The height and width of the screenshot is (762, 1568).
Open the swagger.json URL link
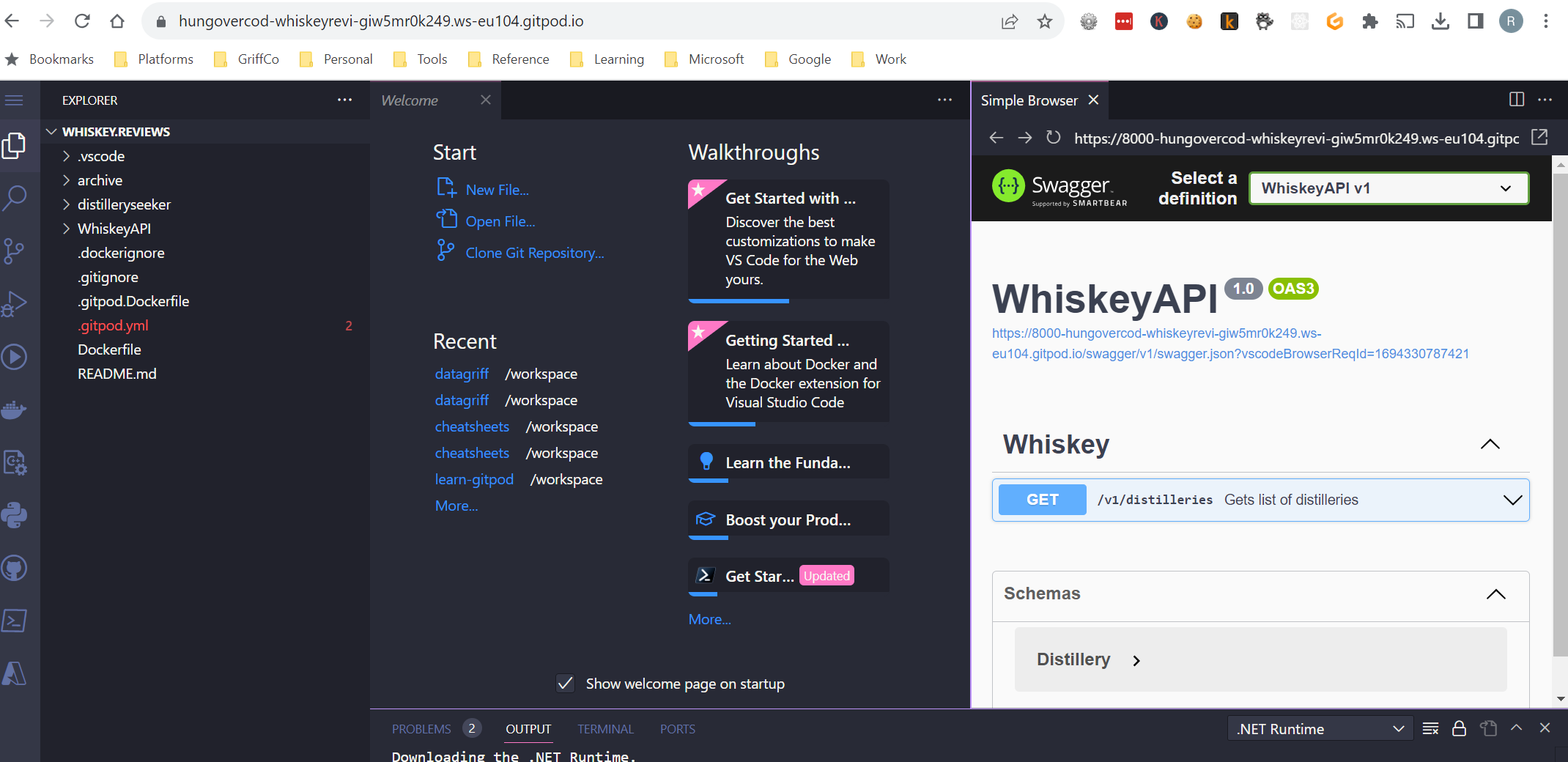click(x=1230, y=344)
